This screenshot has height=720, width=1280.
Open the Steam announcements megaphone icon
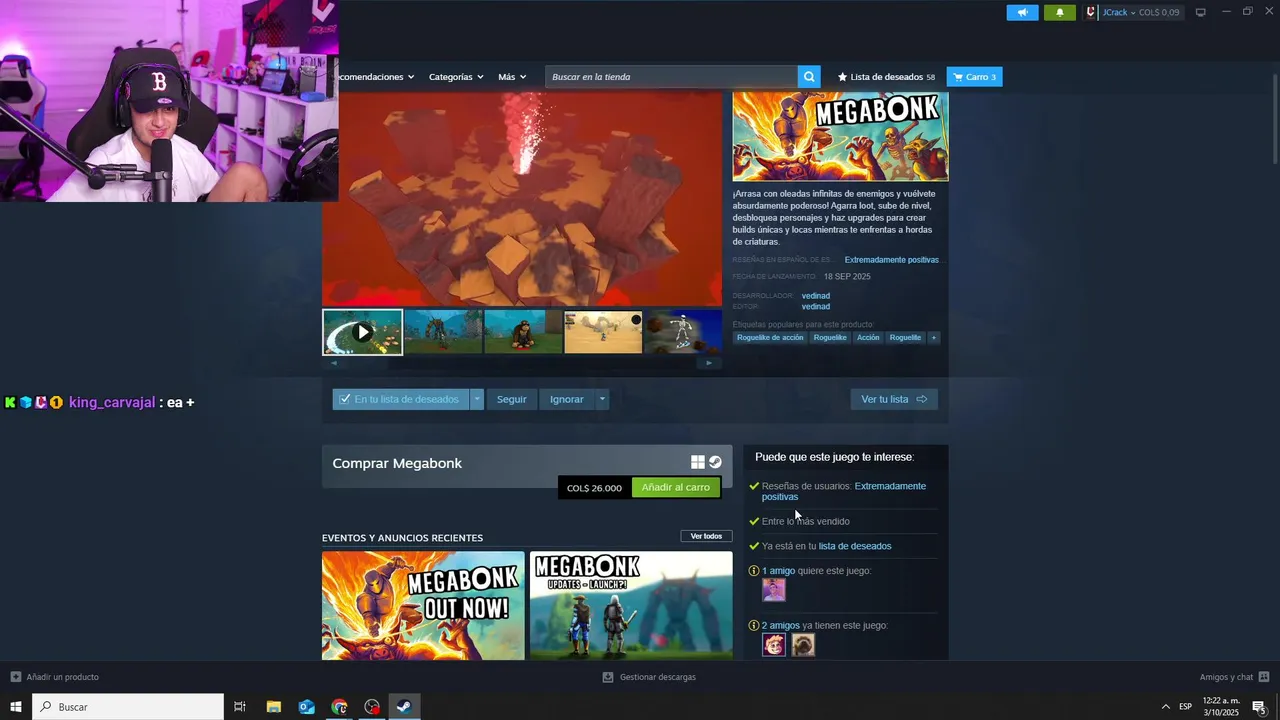click(1022, 12)
